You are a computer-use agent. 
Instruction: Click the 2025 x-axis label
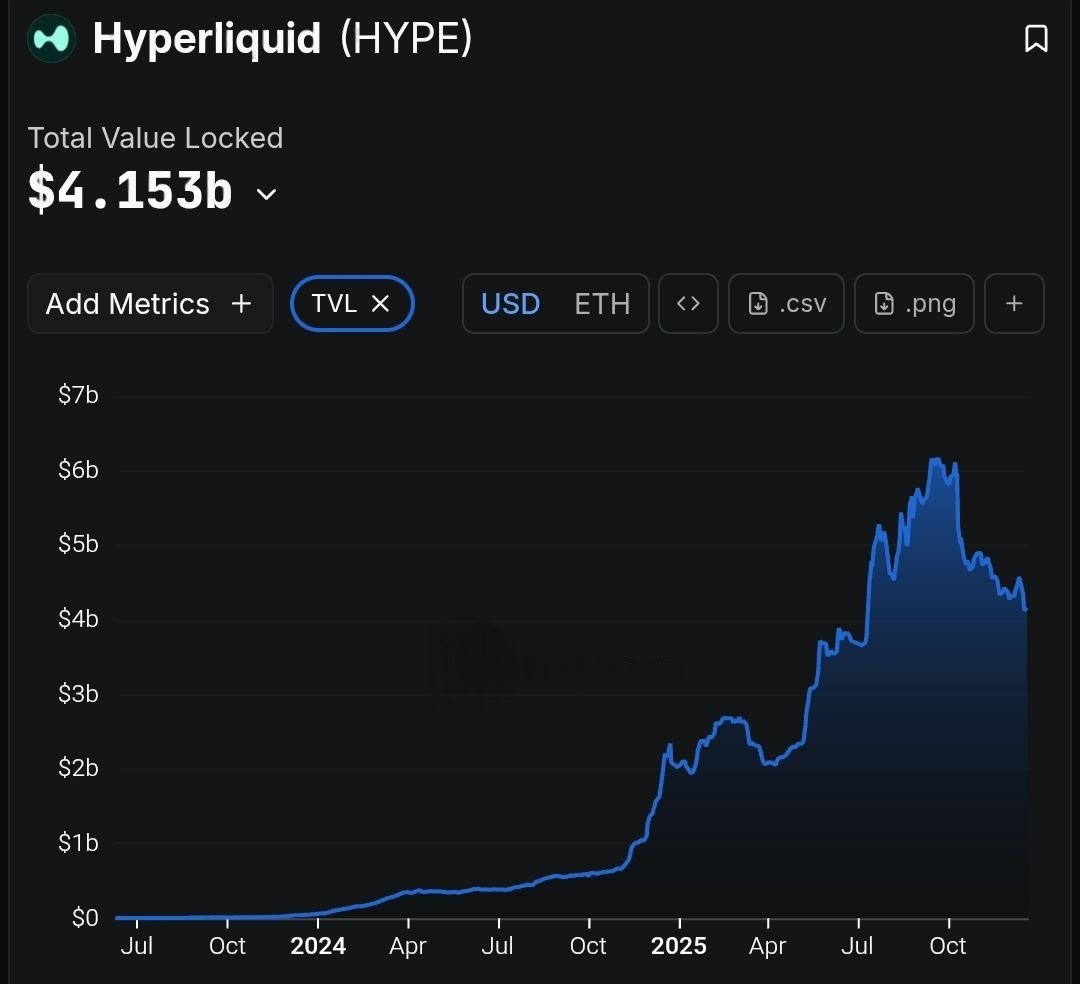(x=678, y=946)
